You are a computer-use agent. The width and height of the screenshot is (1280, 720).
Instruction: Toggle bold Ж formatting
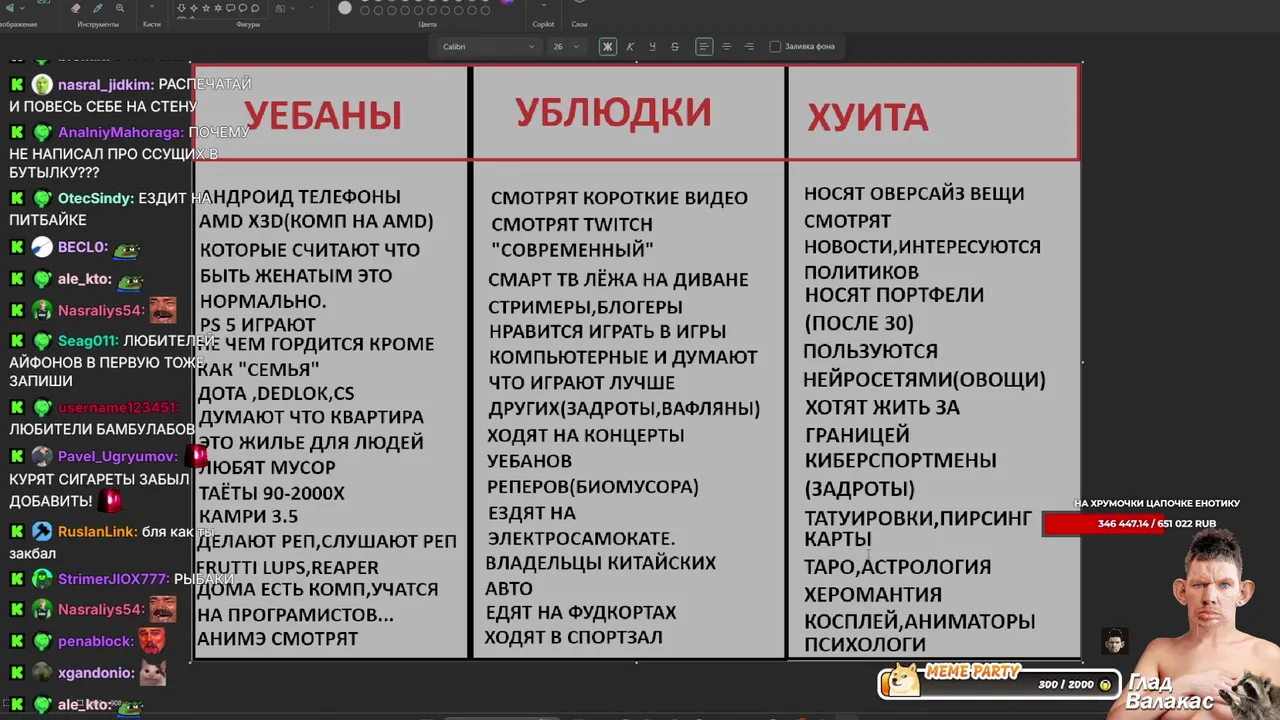click(607, 46)
